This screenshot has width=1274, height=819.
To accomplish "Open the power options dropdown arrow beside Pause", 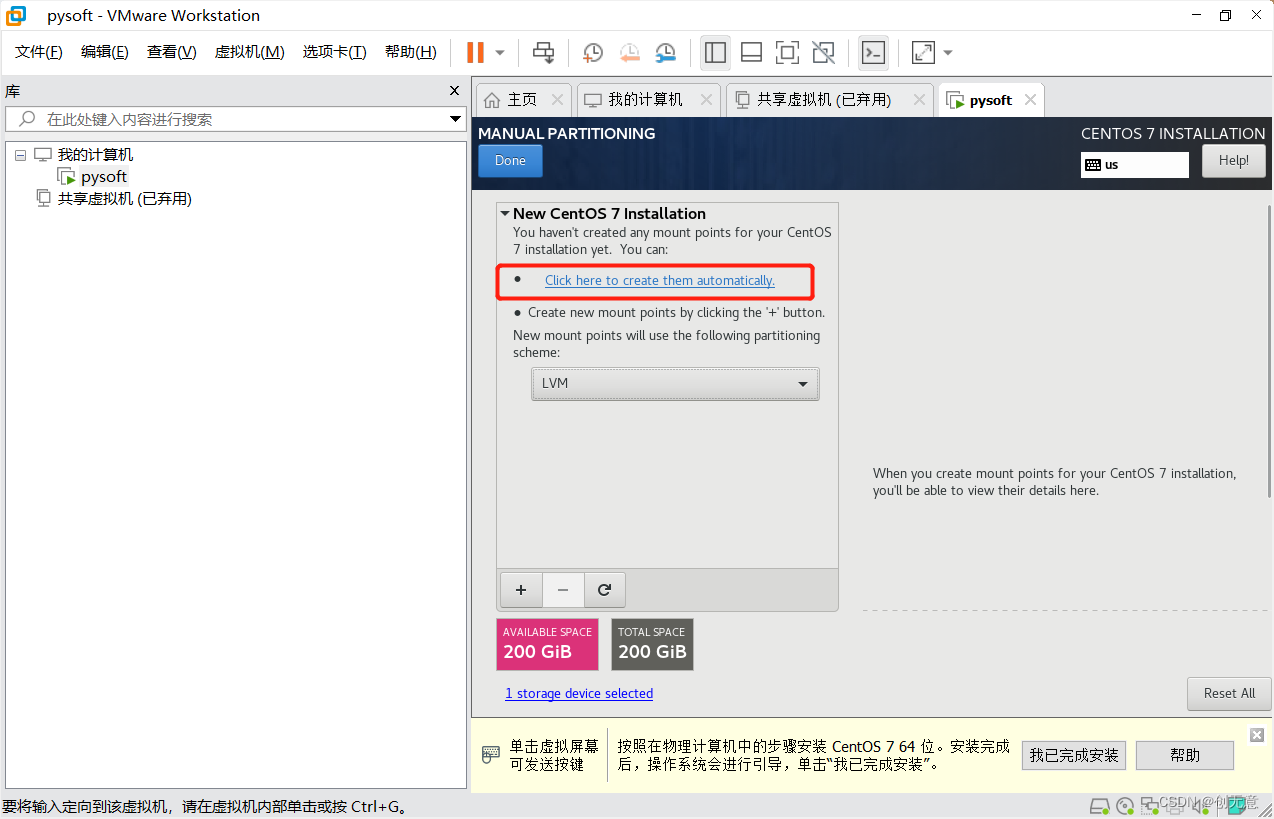I will coord(500,52).
